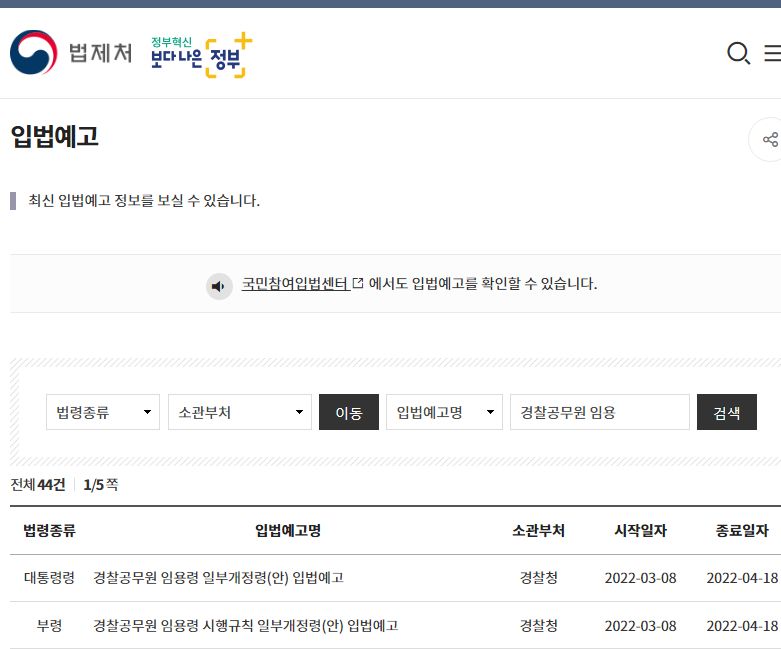The width and height of the screenshot is (781, 649).
Task: Open the 국민참여입법센터 link
Action: (294, 283)
